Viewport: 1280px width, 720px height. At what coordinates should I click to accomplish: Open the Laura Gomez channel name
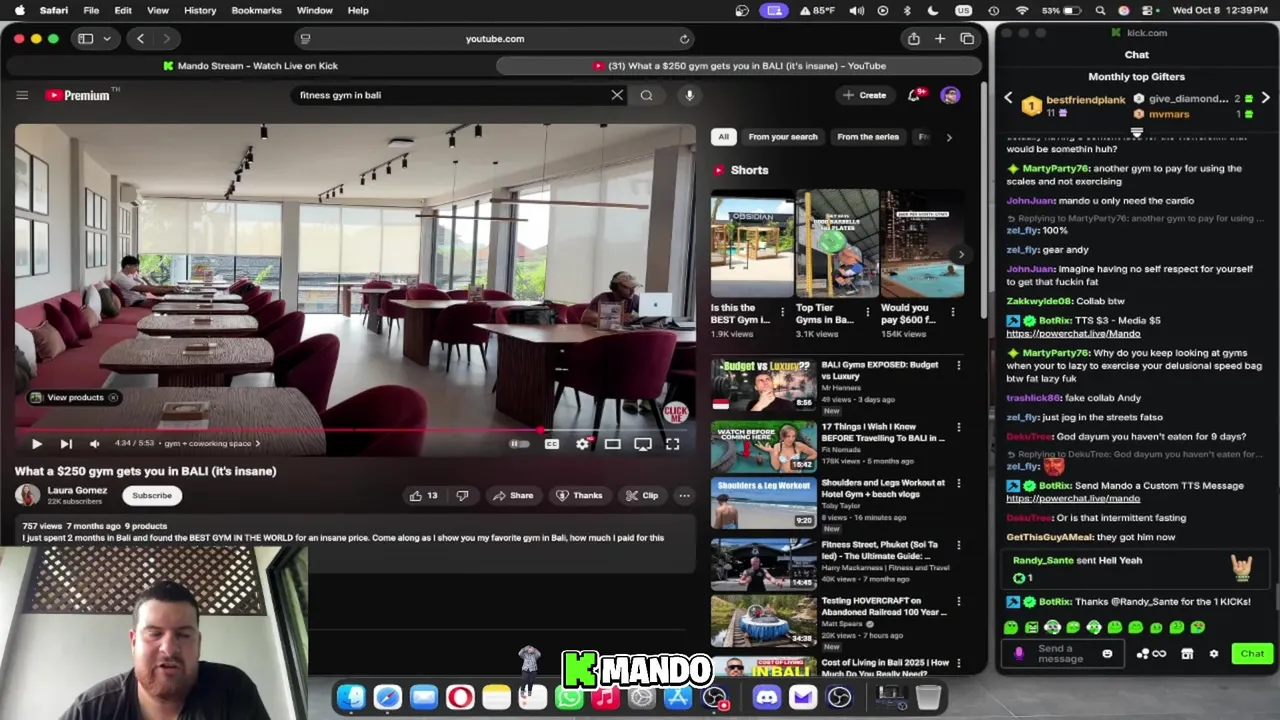(x=77, y=490)
